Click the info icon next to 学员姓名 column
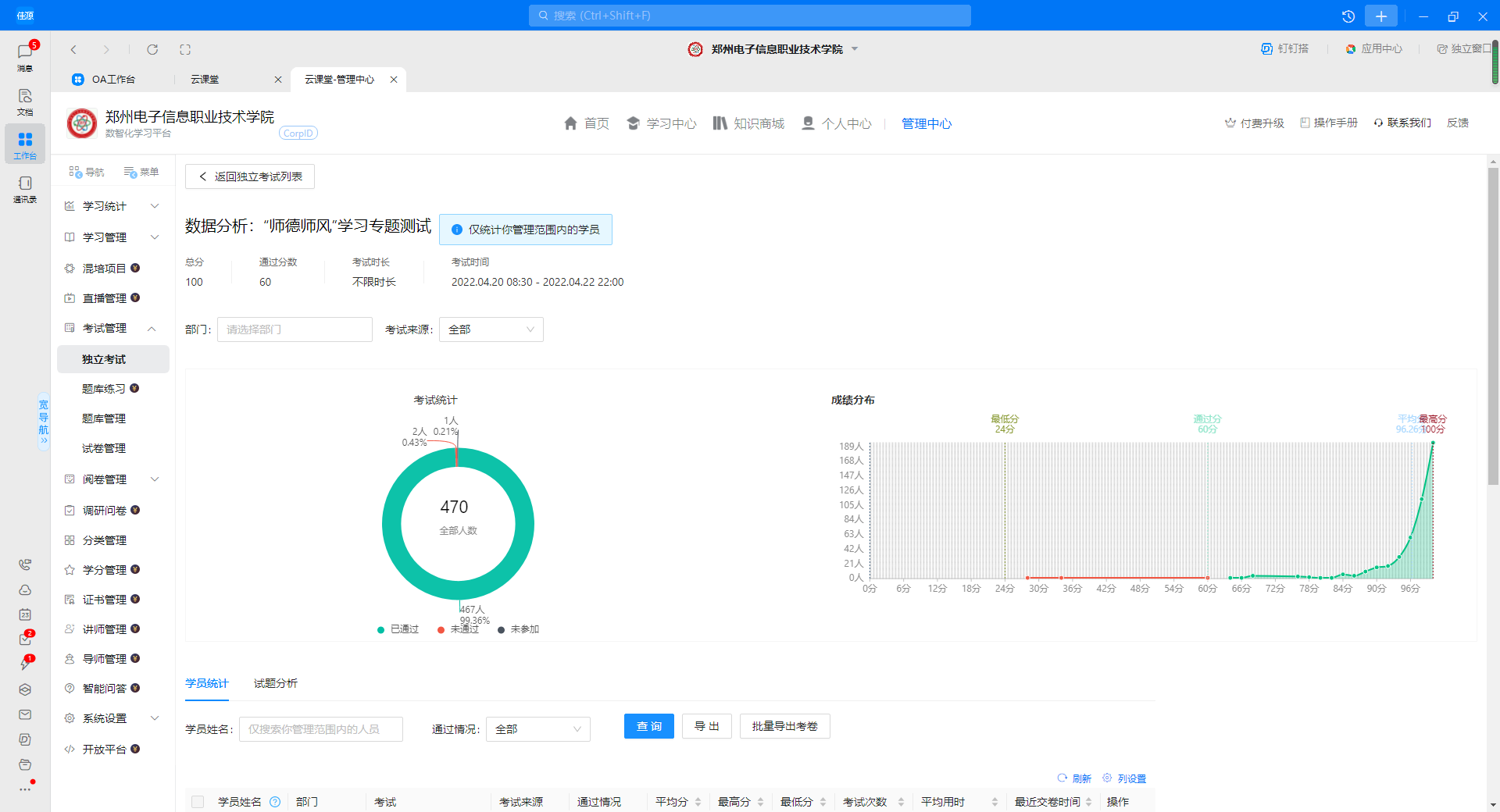 click(x=275, y=802)
